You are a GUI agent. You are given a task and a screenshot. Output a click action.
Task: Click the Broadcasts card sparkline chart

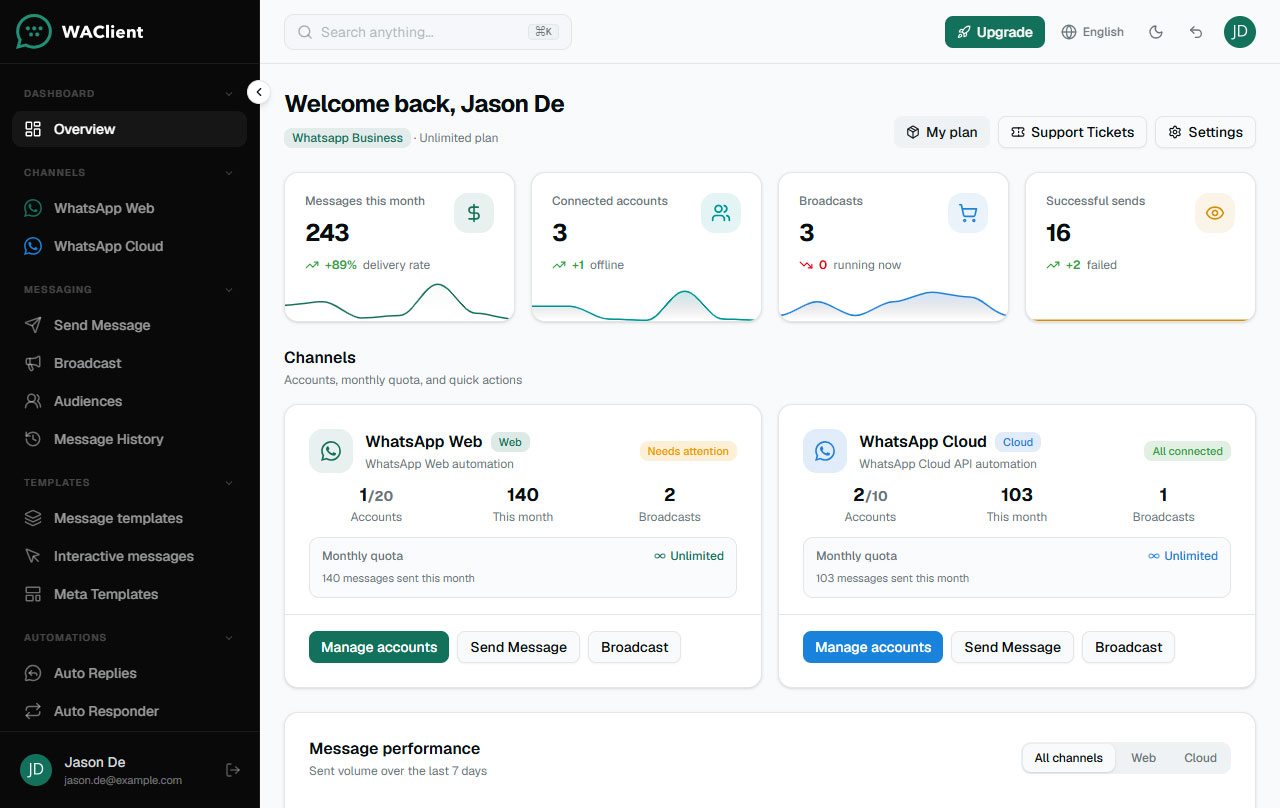(893, 304)
